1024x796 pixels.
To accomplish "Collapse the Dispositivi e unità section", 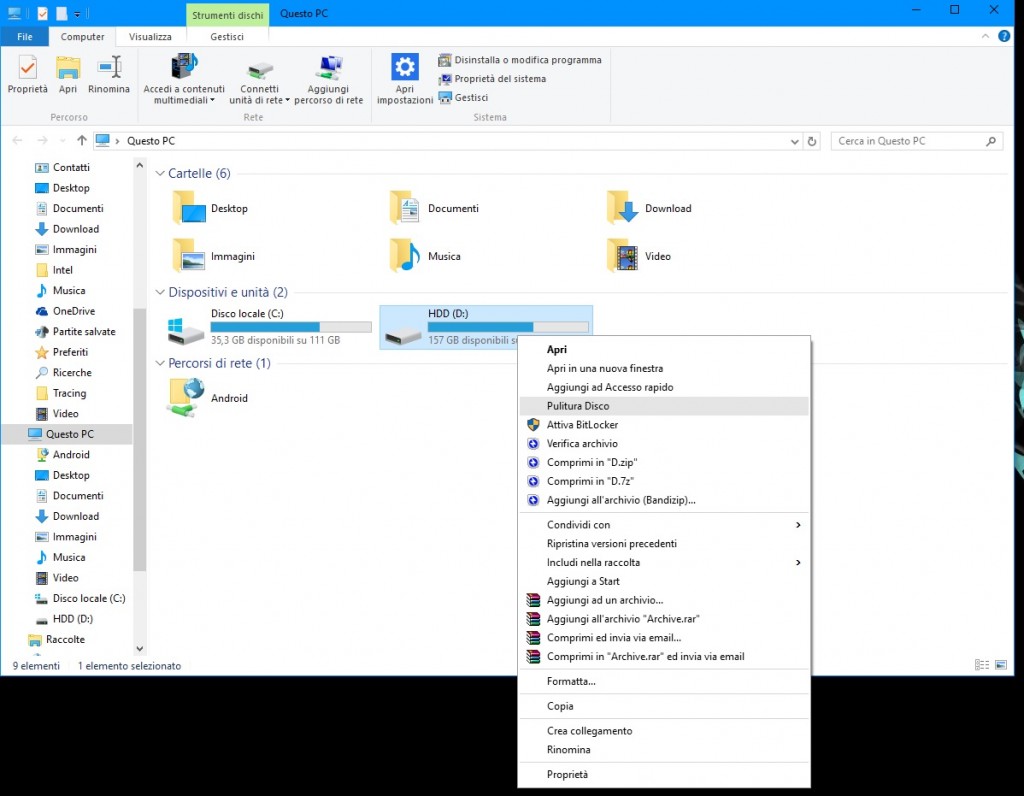I will click(x=160, y=293).
